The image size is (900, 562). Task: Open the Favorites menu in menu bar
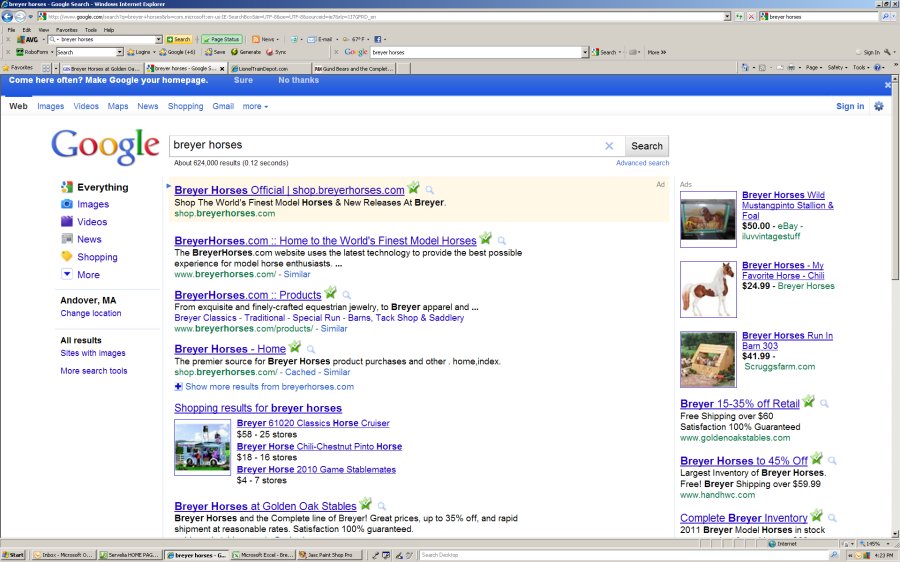coord(67,30)
